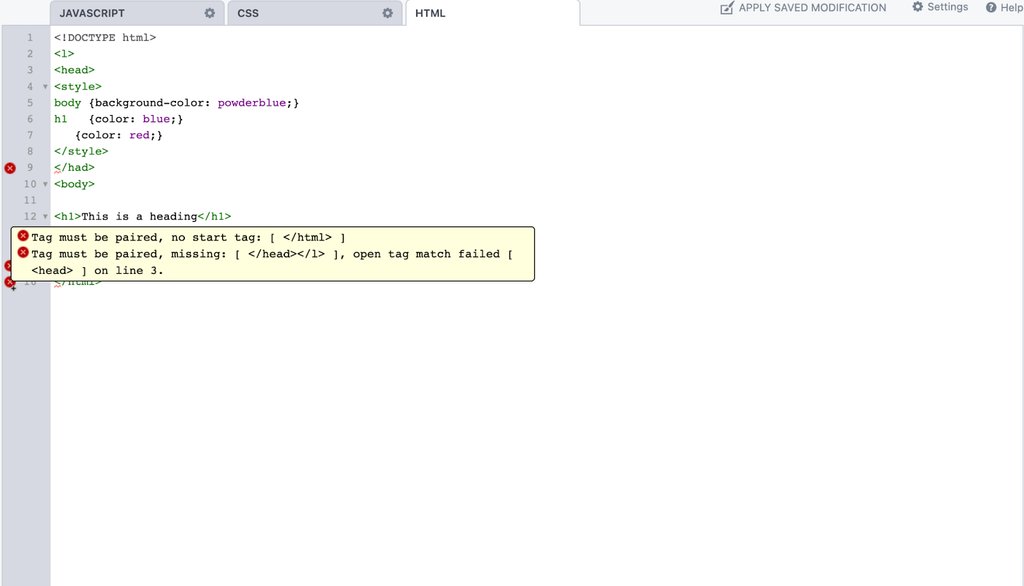Collapse the h1 fold arrow on line 12
This screenshot has height=586, width=1024.
click(44, 216)
